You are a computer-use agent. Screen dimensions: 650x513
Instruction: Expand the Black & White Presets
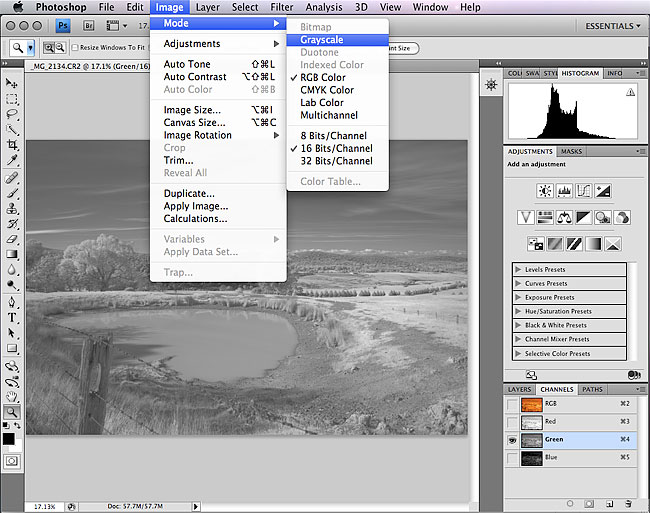click(x=517, y=325)
